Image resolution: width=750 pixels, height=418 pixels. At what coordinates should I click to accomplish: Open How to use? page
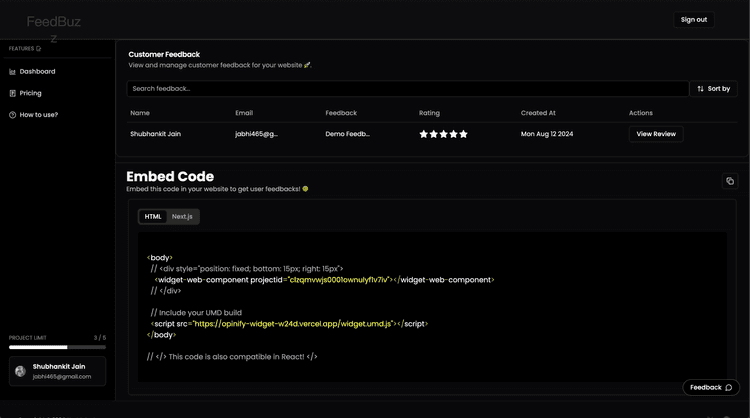(33, 115)
